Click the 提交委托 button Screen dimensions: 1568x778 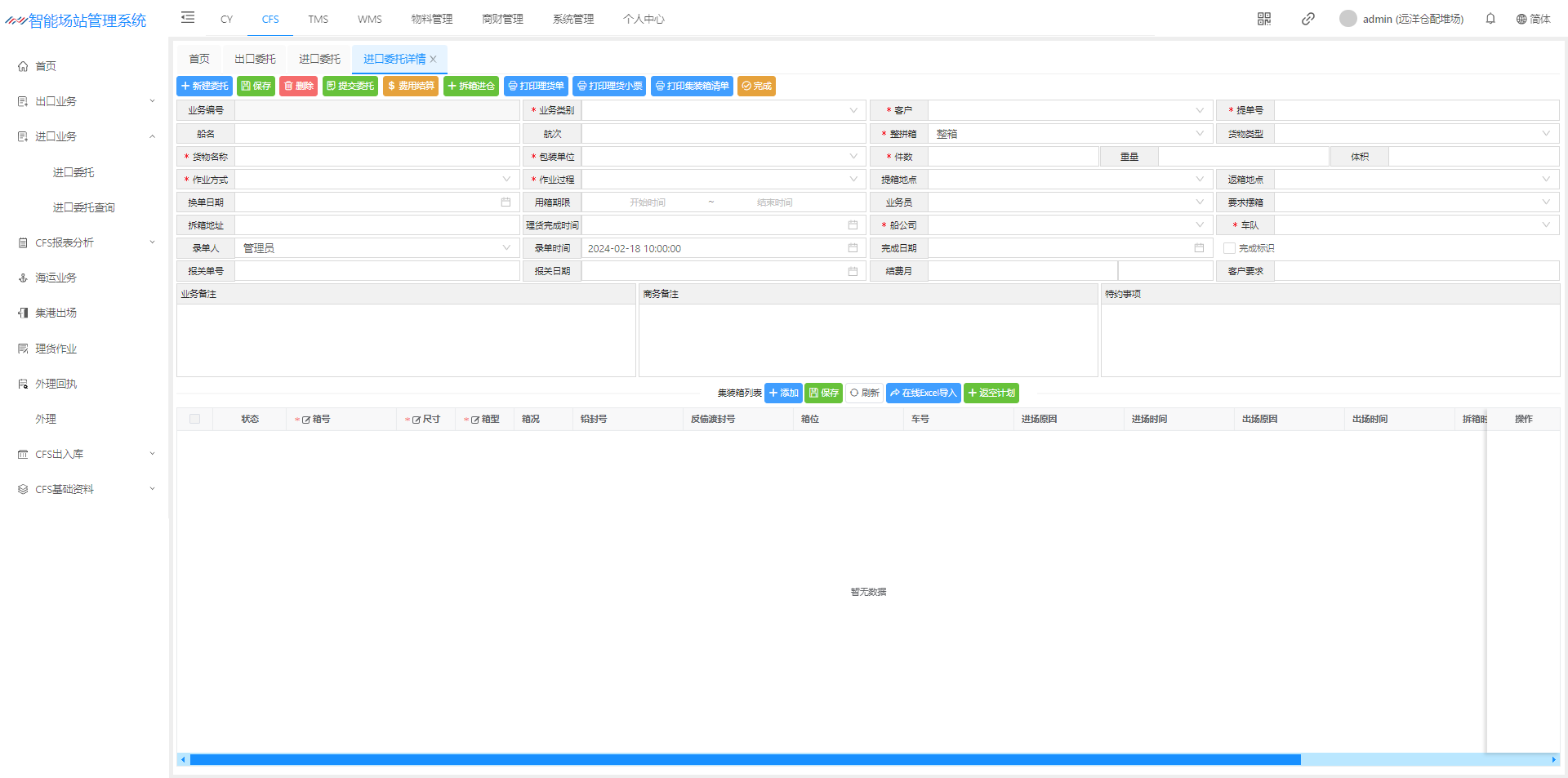coord(350,86)
